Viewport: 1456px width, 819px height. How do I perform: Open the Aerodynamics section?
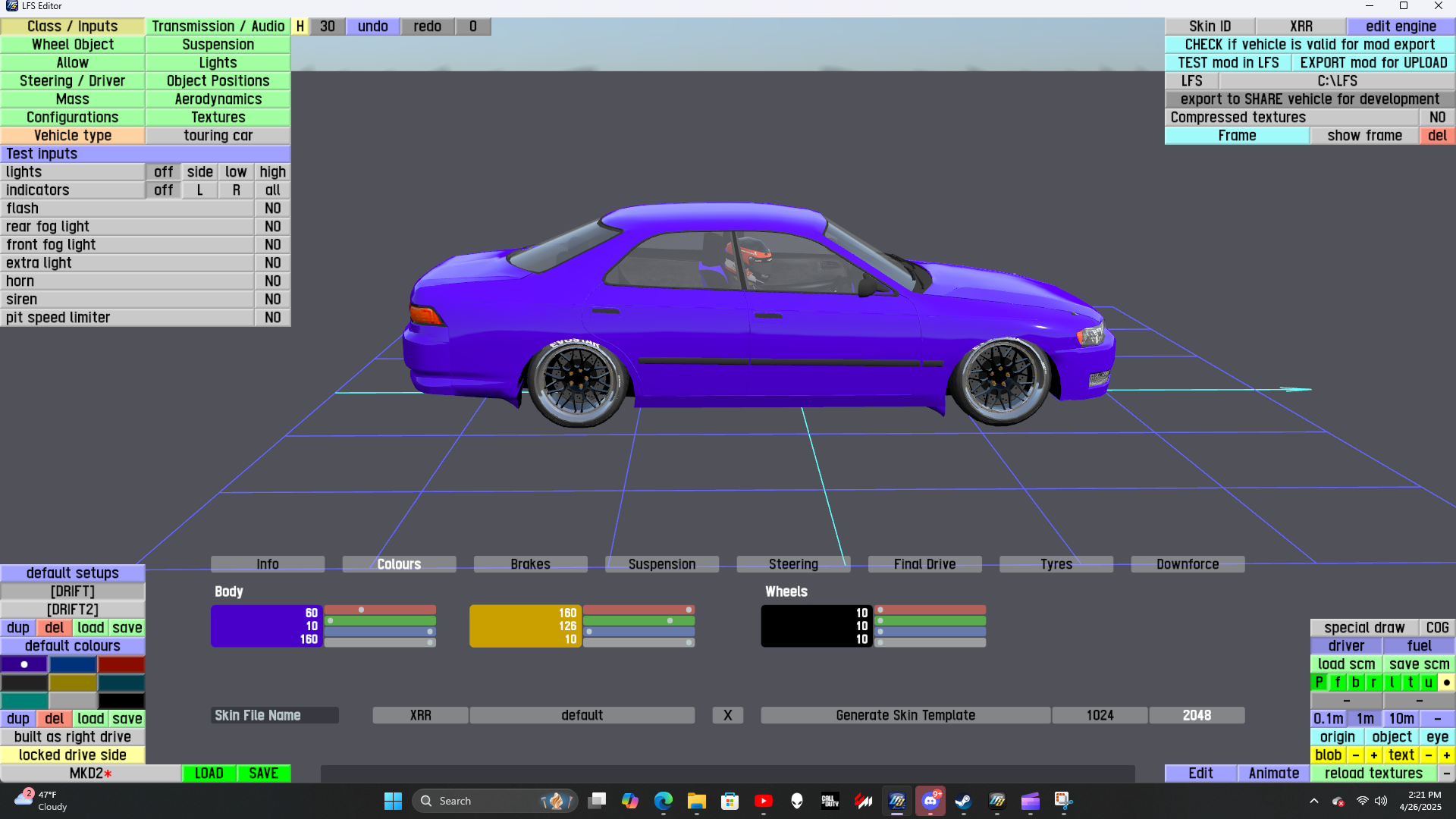[218, 99]
